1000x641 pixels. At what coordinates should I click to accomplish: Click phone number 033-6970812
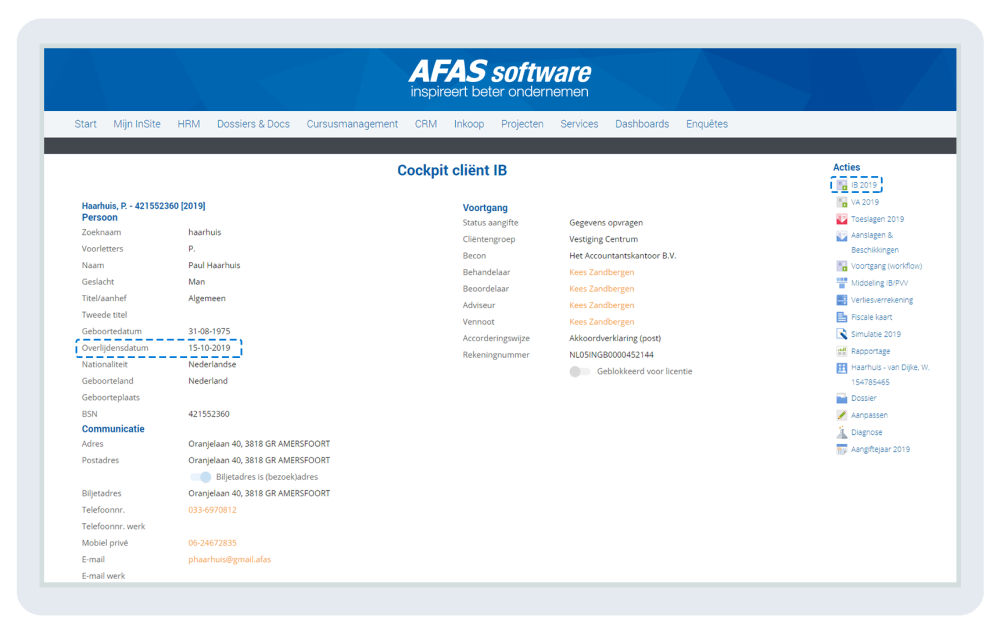pos(212,510)
